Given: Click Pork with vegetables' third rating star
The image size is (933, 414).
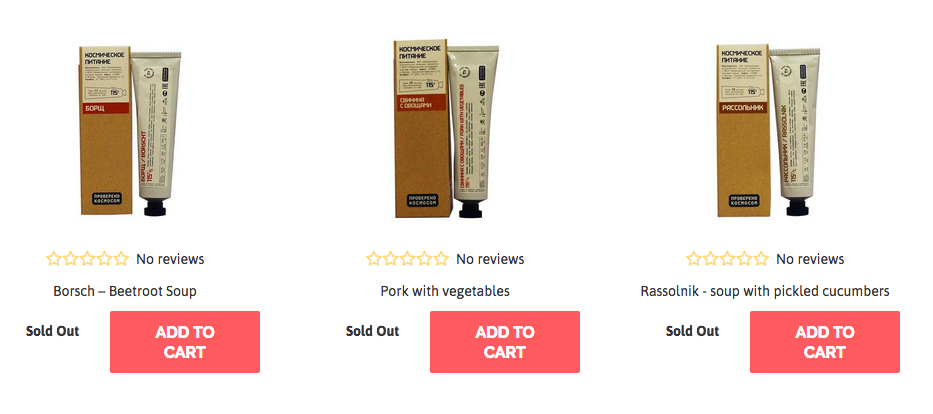Looking at the screenshot, I should 408,259.
